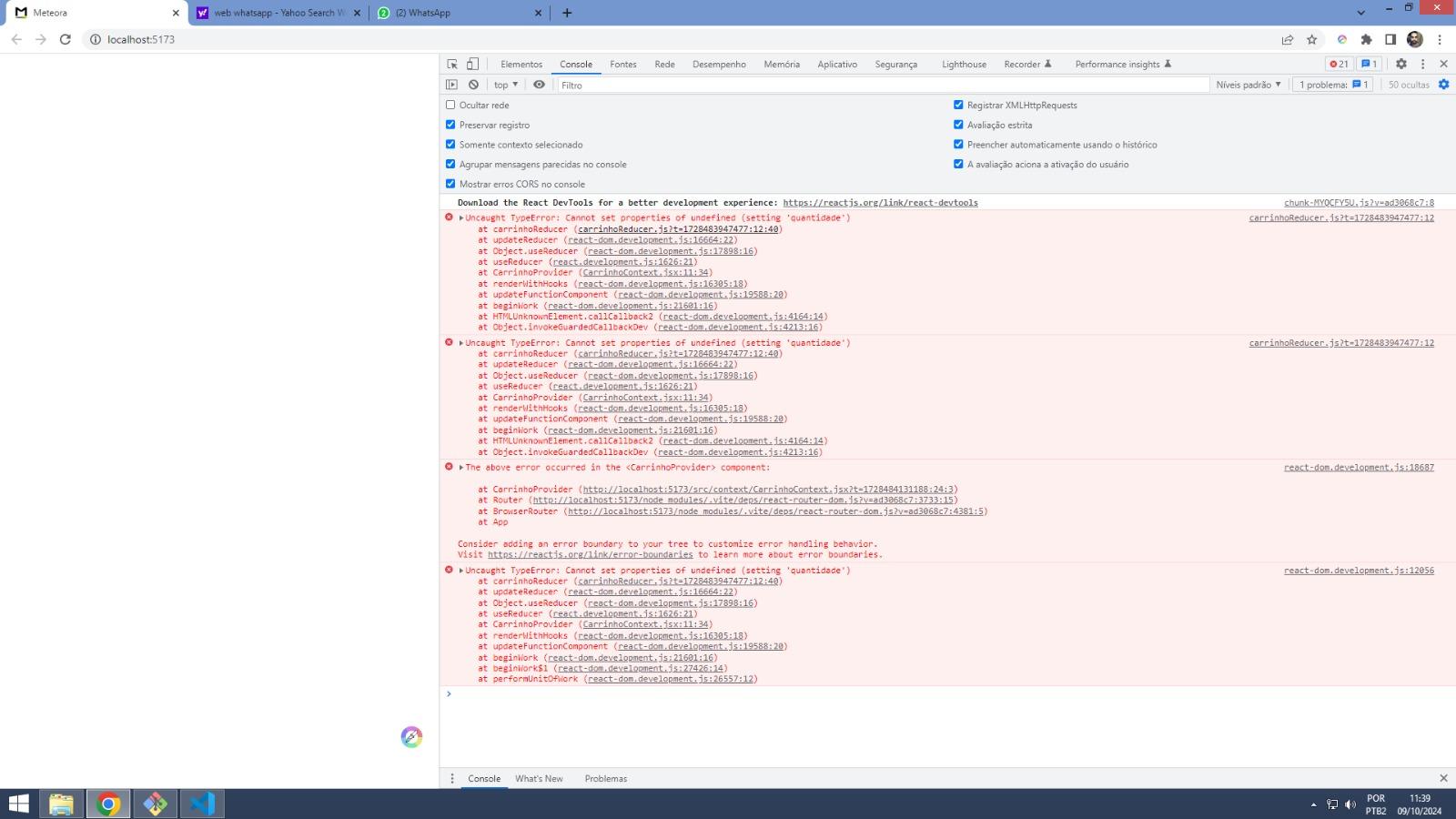Share this page icon in address bar
This screenshot has height=819, width=1456.
click(x=1288, y=39)
